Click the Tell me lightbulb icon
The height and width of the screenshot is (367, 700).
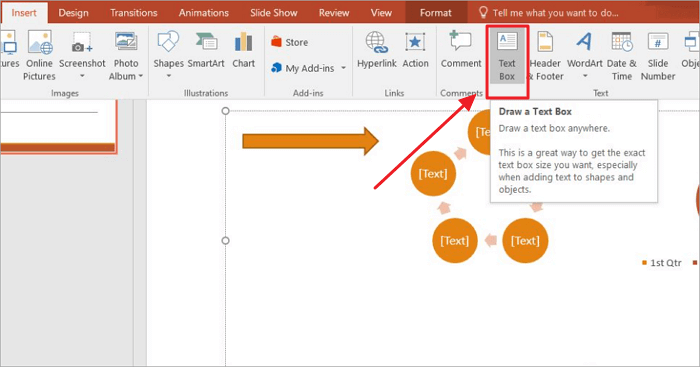tap(483, 13)
